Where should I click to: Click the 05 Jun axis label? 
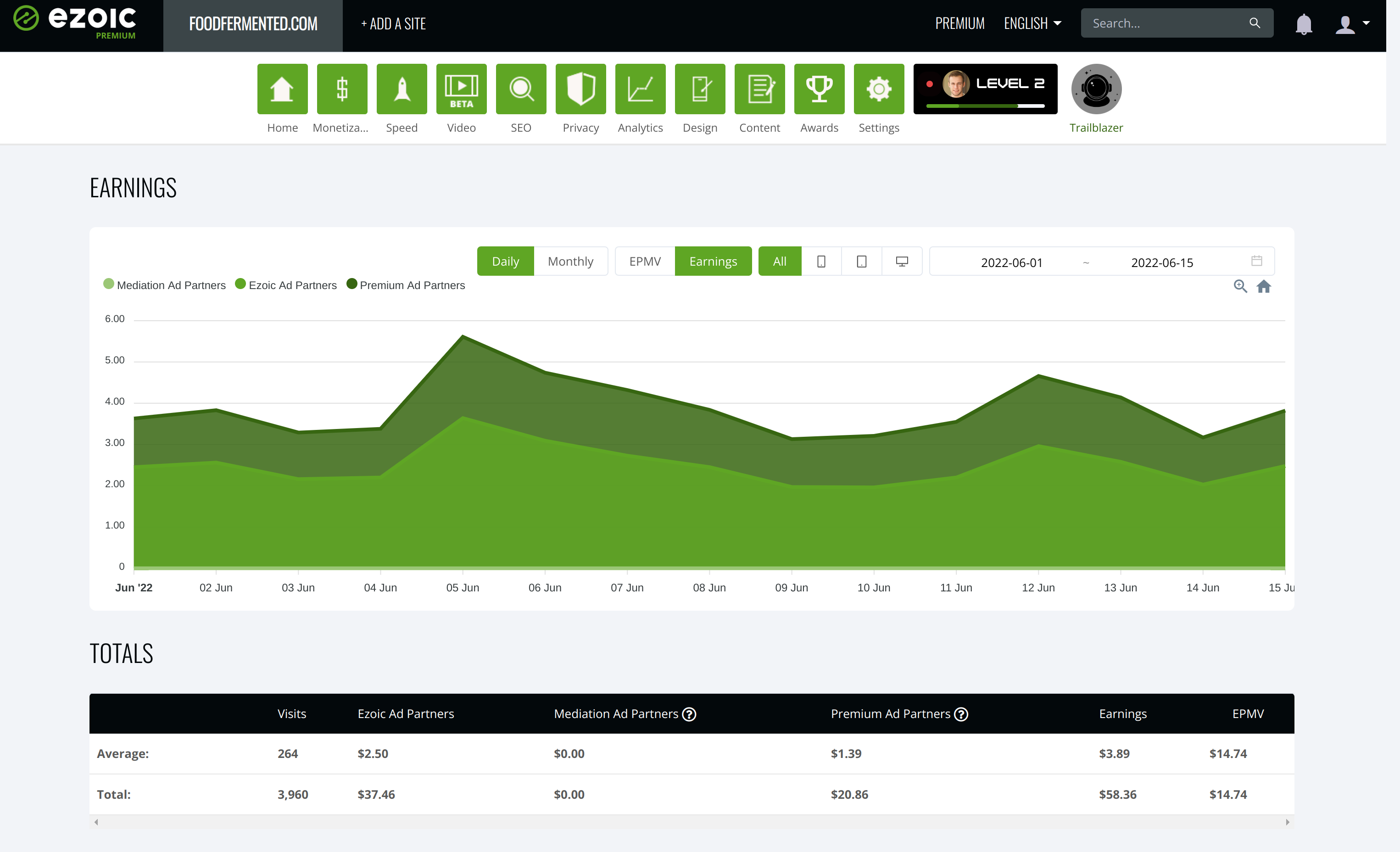click(x=463, y=587)
